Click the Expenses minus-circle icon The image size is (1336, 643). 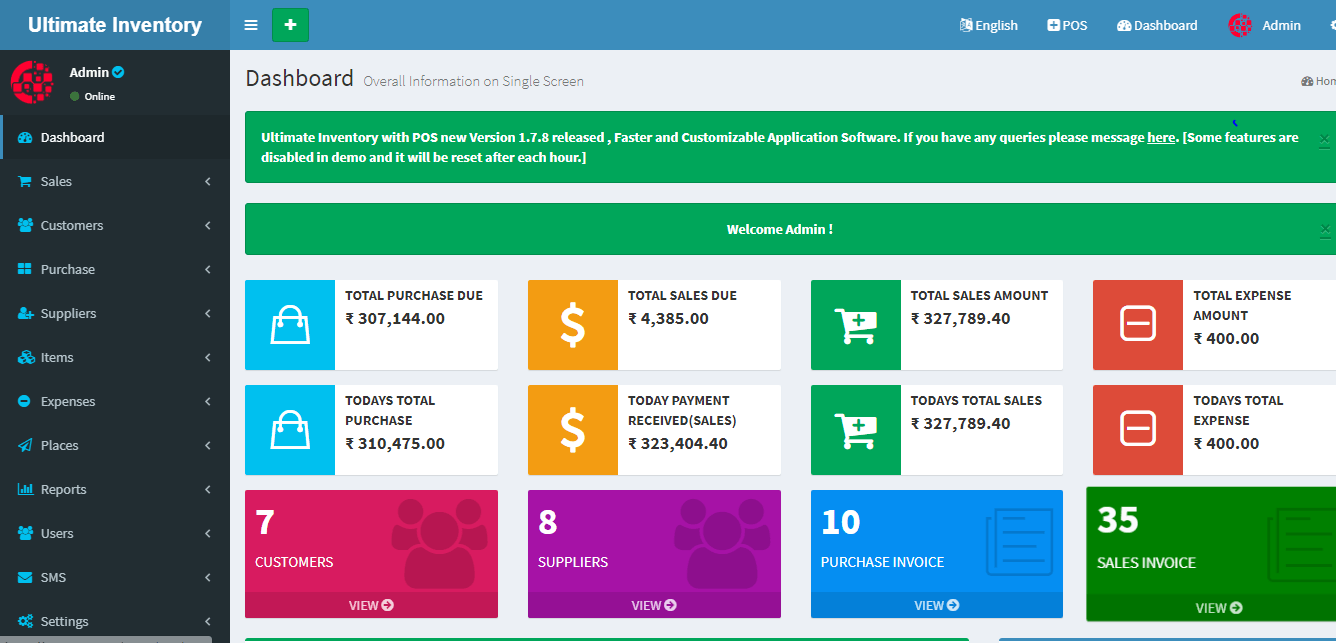tap(25, 401)
